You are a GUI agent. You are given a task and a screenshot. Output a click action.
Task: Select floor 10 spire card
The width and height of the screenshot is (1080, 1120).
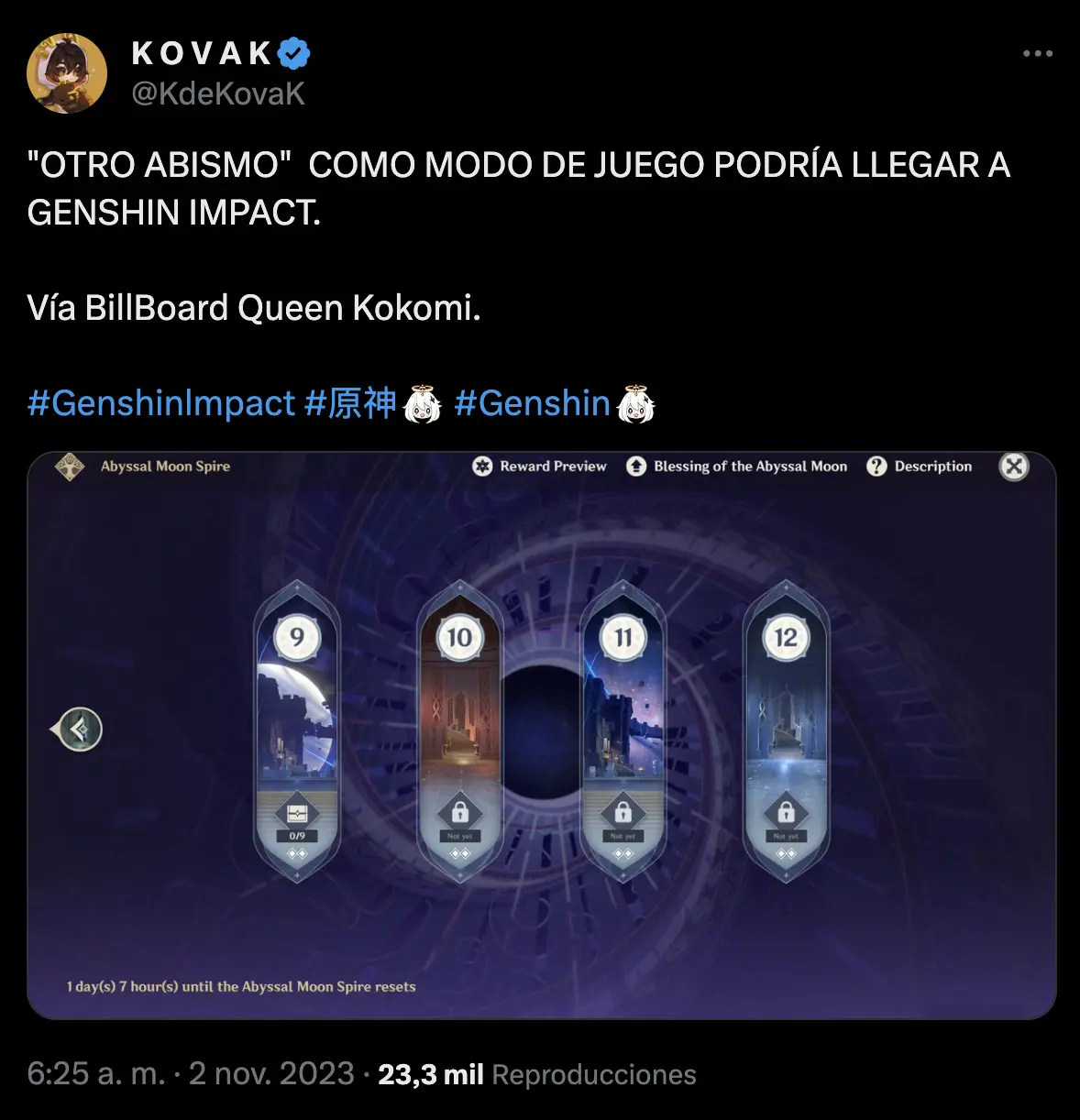pos(459,730)
